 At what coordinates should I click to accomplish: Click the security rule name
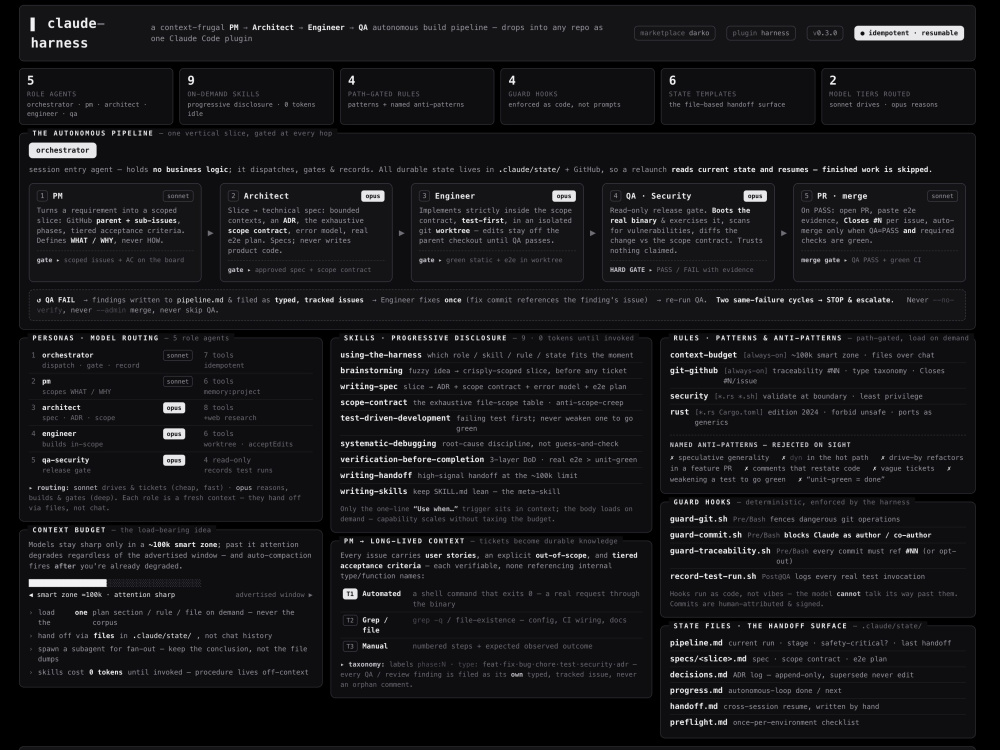tap(689, 396)
